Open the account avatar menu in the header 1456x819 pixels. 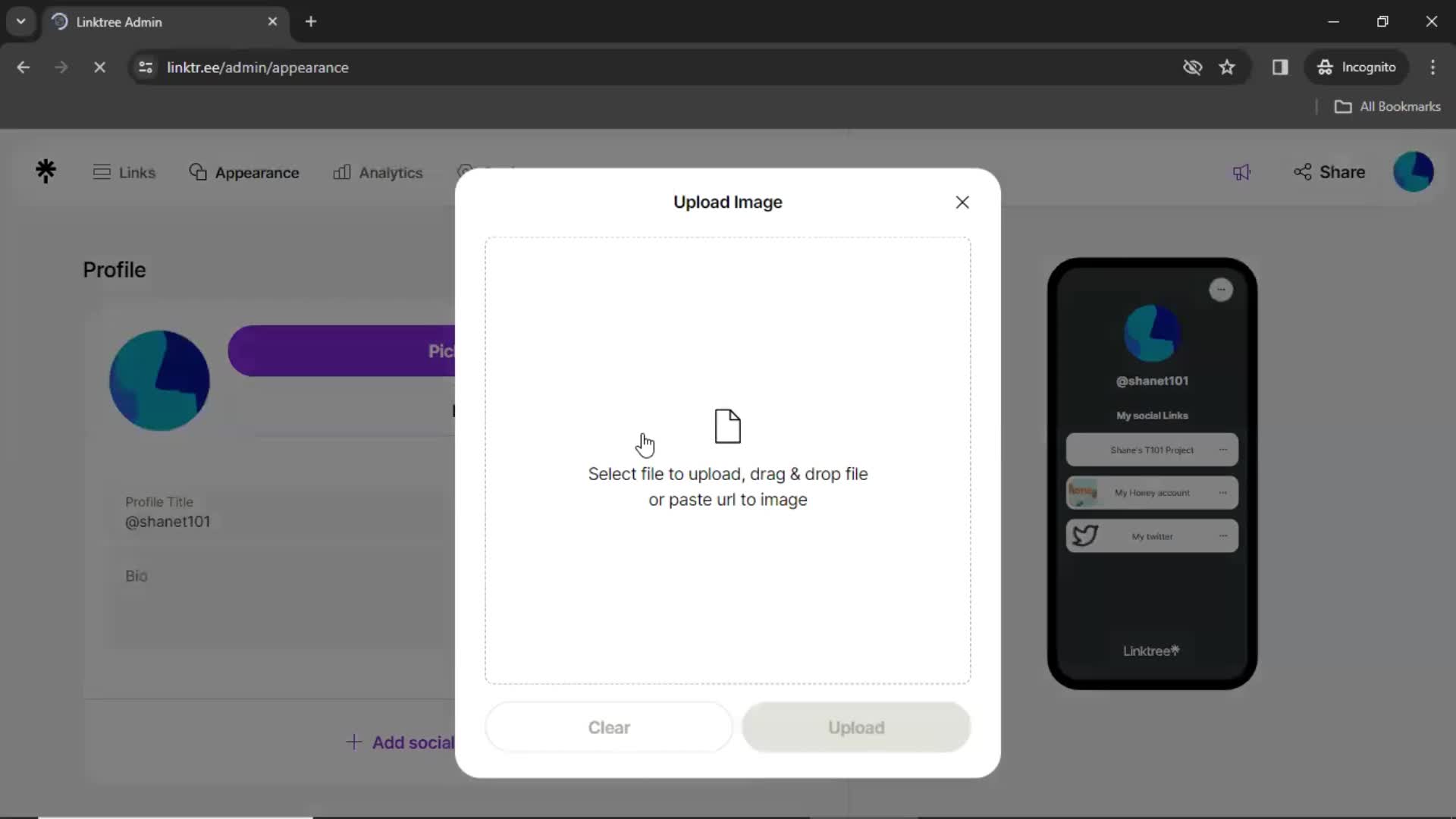pyautogui.click(x=1414, y=171)
